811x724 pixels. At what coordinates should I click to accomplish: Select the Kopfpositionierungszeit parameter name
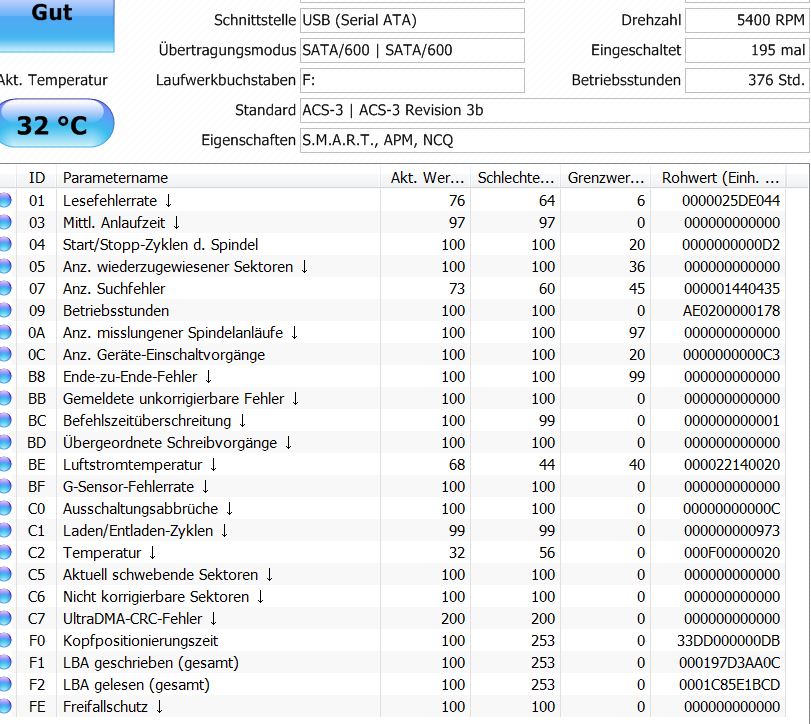140,641
